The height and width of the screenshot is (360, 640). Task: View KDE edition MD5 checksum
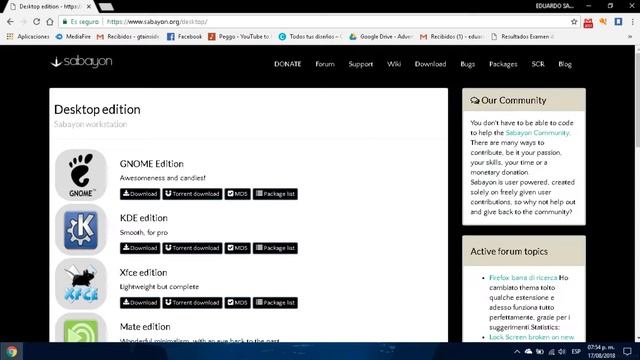(x=237, y=248)
